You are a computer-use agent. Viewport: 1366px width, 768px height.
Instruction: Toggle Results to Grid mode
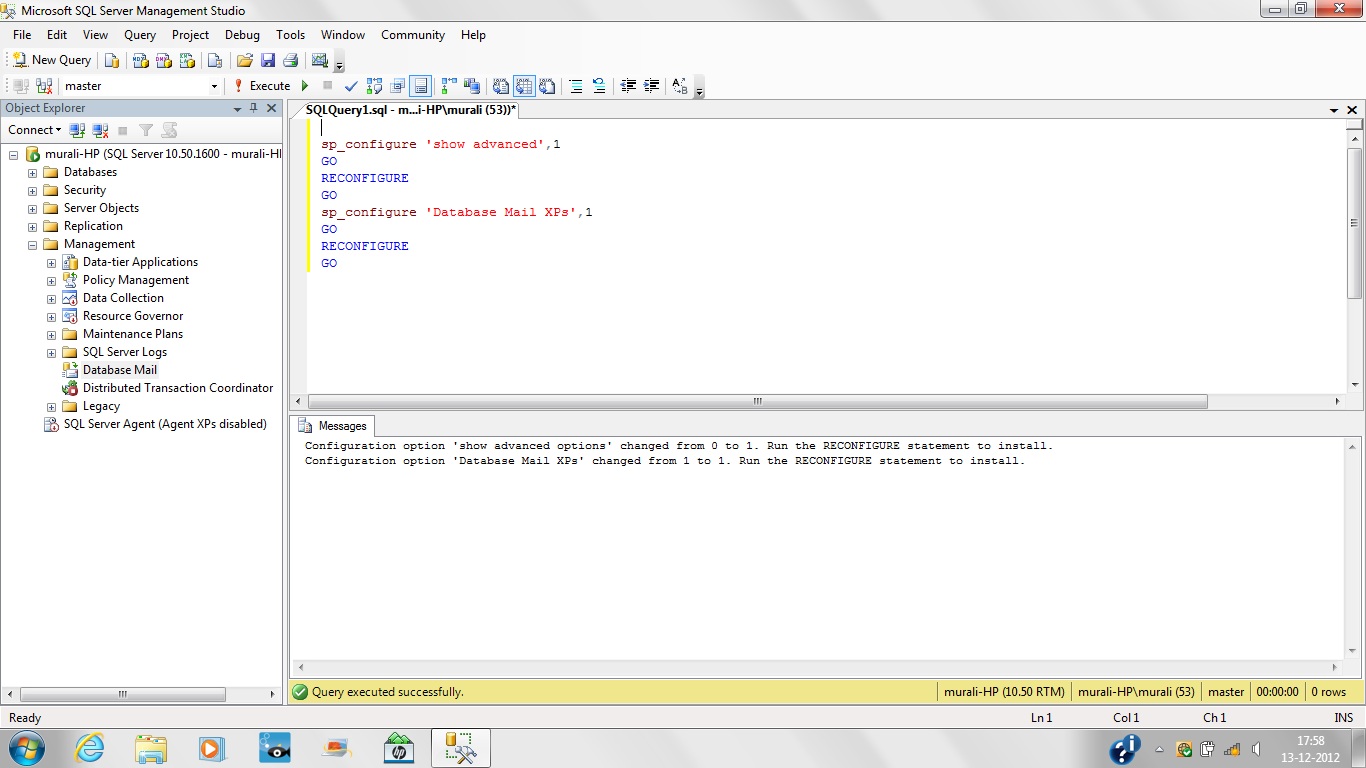tap(524, 86)
